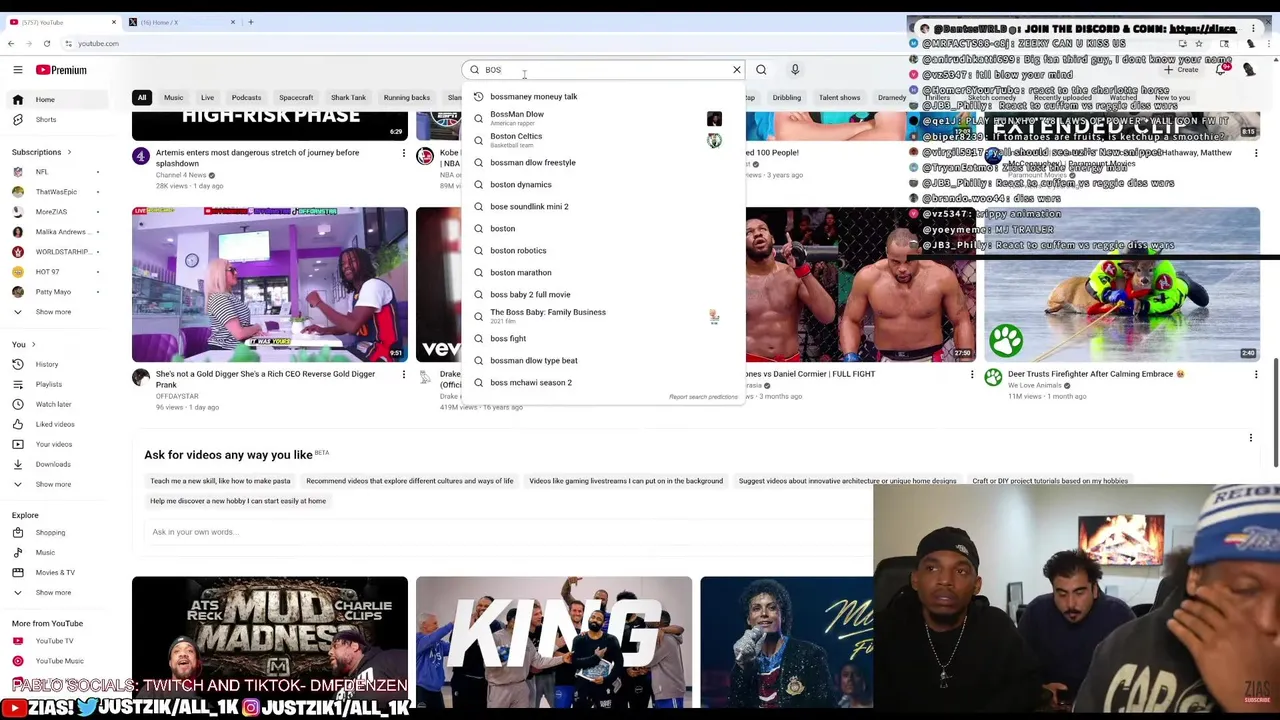Choose suggestion 'boss mchawi season 2'
The image size is (1280, 720).
click(x=603, y=383)
